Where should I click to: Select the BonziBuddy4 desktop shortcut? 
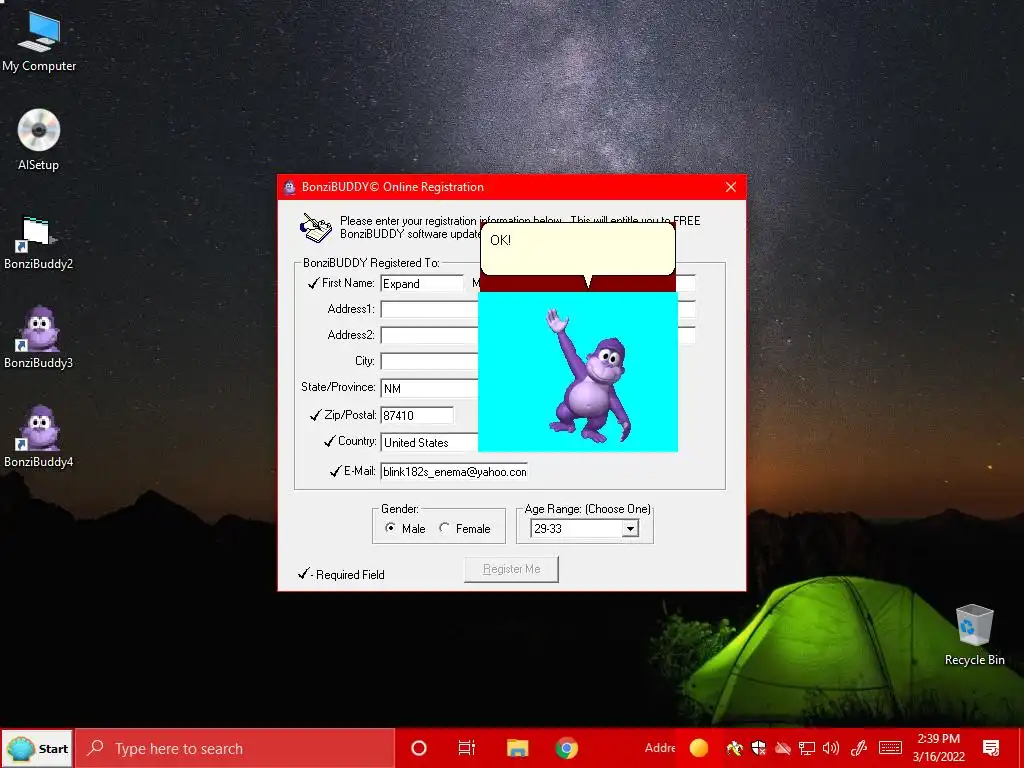click(38, 436)
